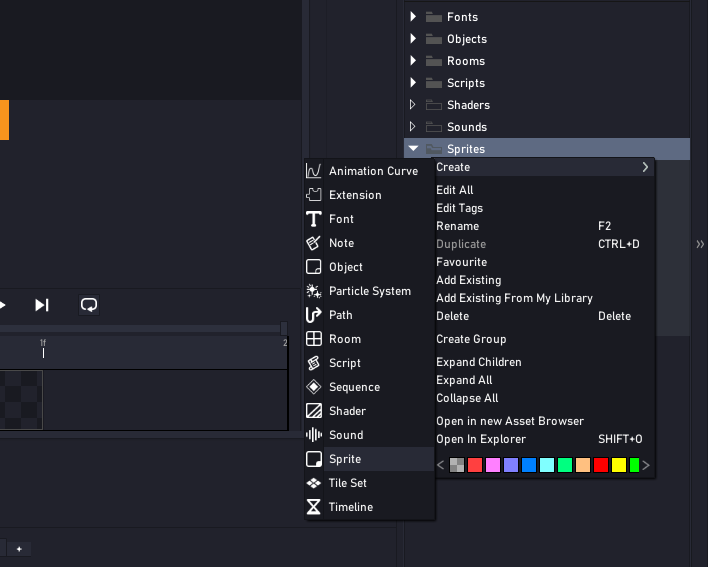Click the play button in the frame controls

(2, 305)
